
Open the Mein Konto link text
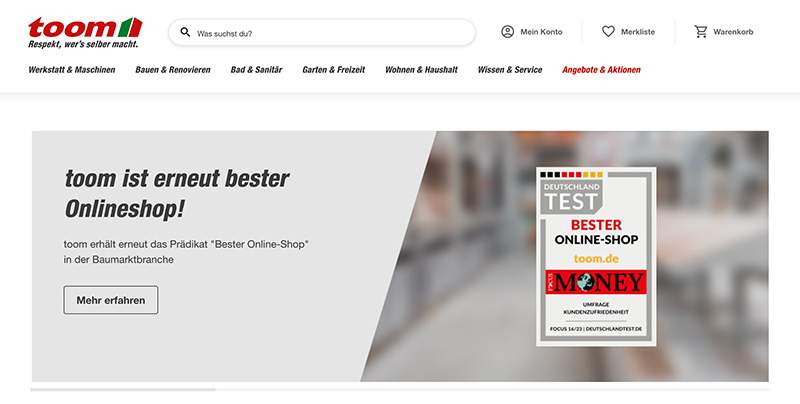[541, 32]
